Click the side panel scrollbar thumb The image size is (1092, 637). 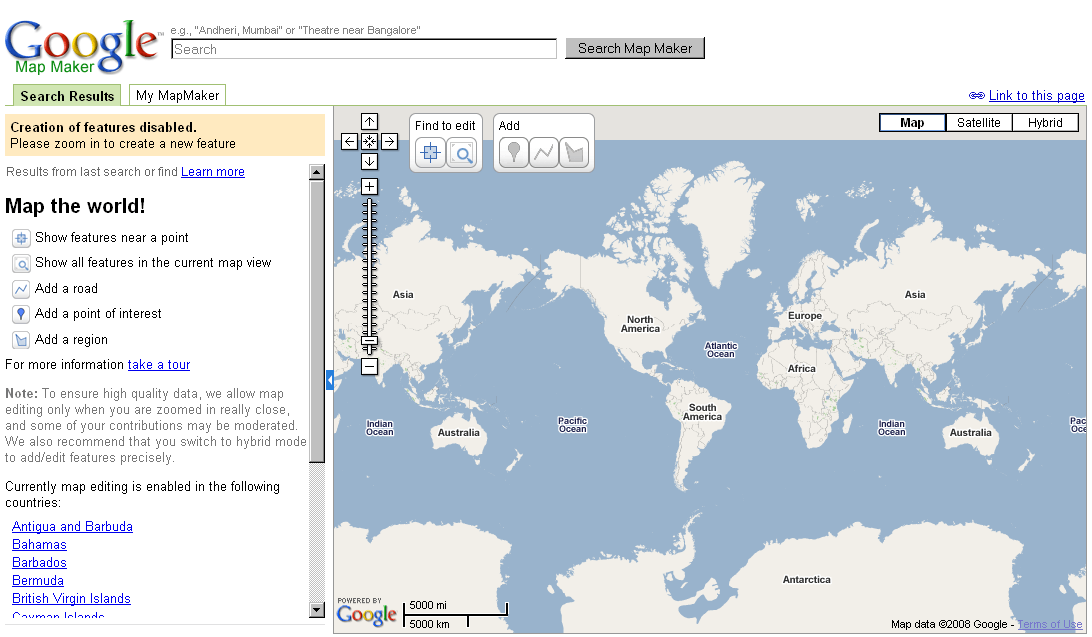coord(317,321)
